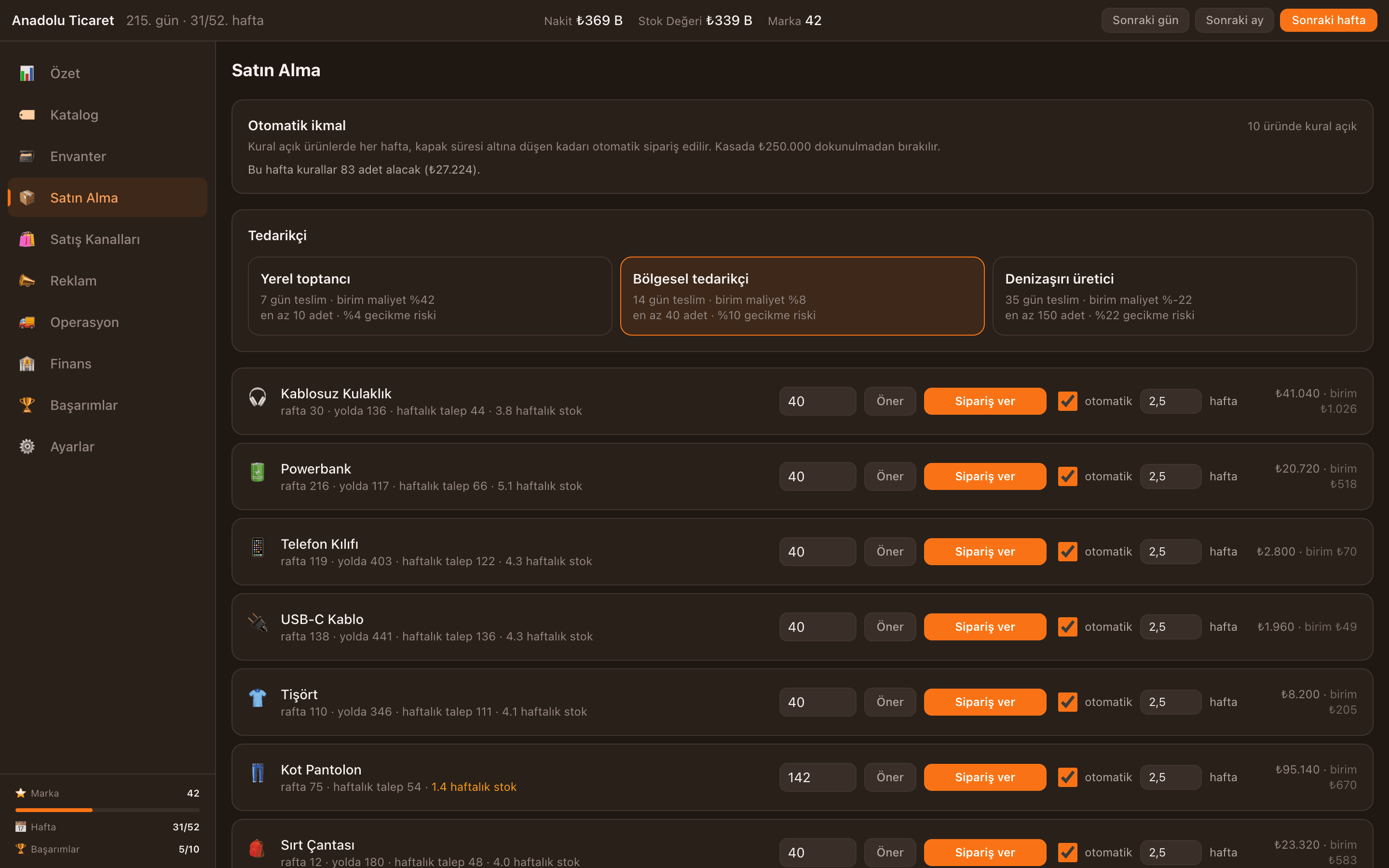Switch to Satış Kanalları in sidebar
This screenshot has height=868, width=1389.
pos(108,239)
